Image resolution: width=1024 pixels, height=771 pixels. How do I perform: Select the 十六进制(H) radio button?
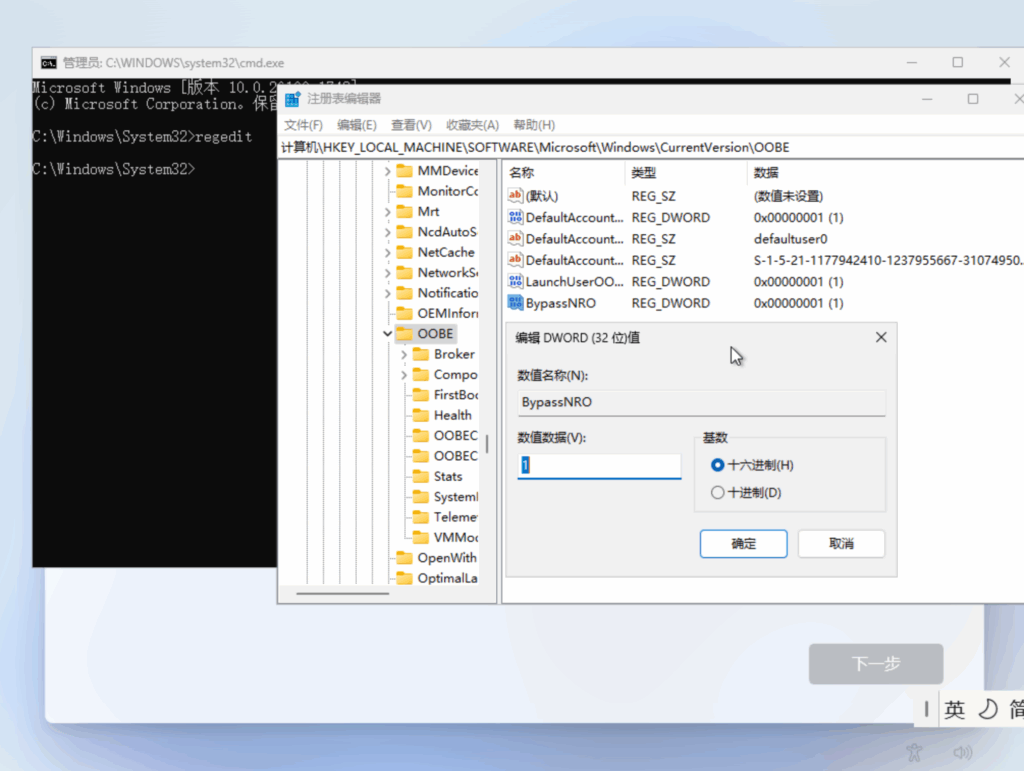click(717, 465)
